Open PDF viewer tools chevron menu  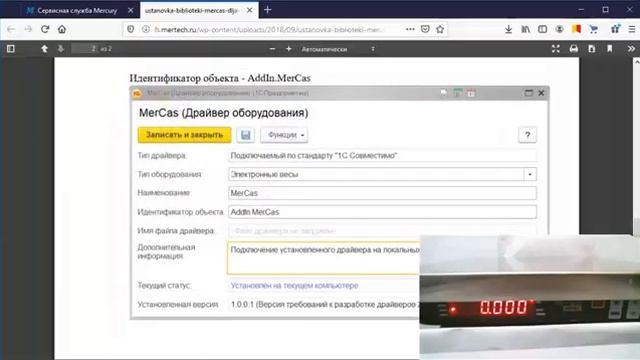(x=631, y=49)
